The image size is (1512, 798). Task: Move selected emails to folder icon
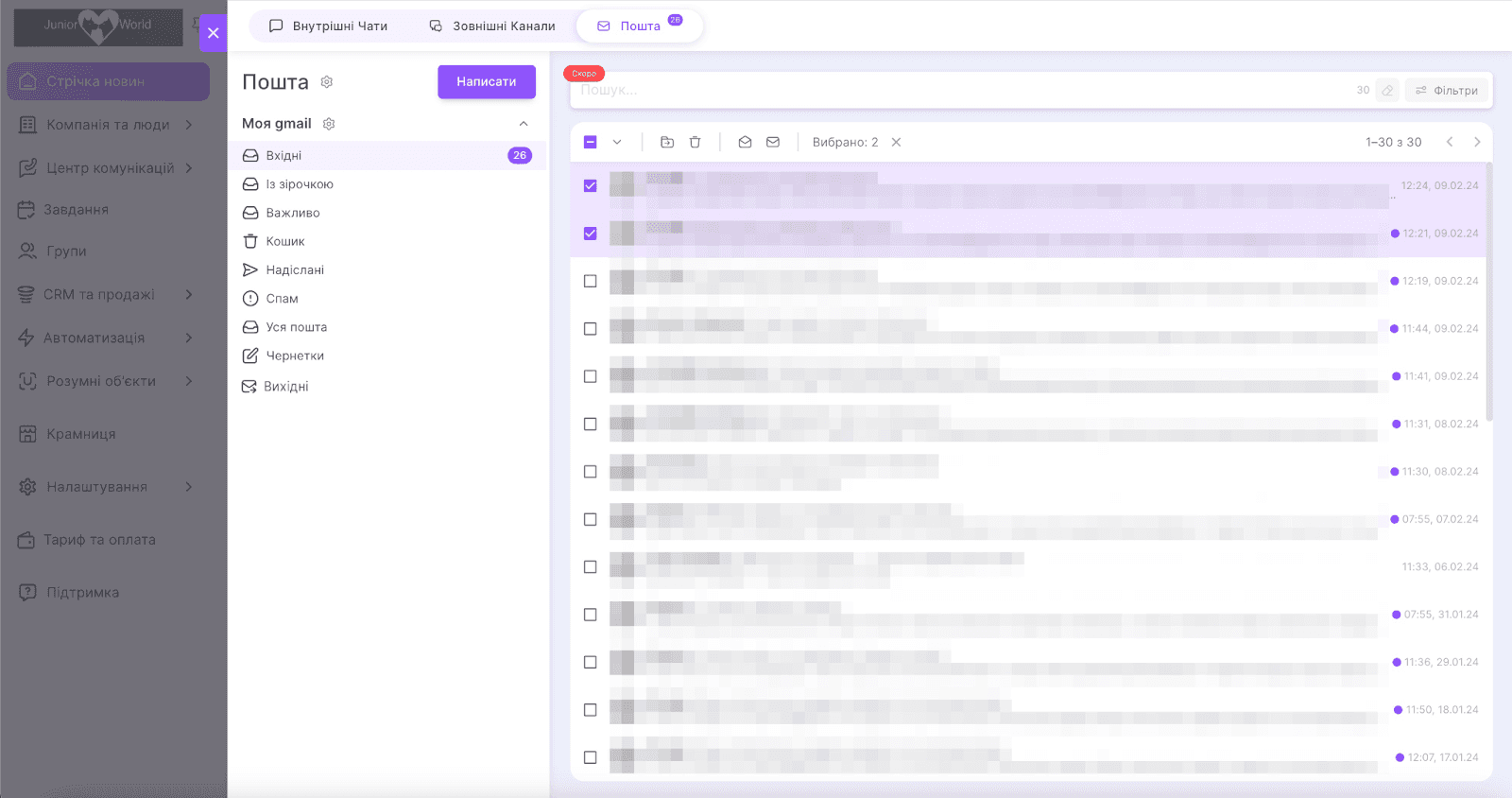pyautogui.click(x=667, y=142)
